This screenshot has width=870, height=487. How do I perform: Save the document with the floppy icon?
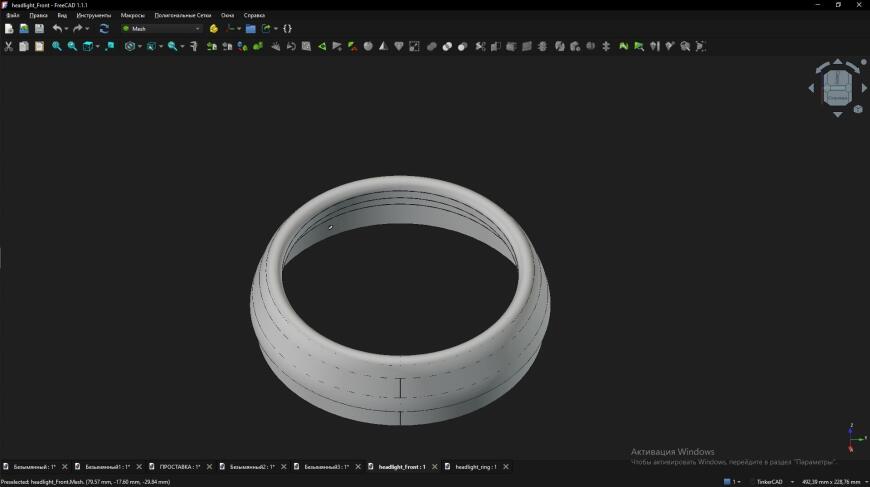pyautogui.click(x=39, y=28)
